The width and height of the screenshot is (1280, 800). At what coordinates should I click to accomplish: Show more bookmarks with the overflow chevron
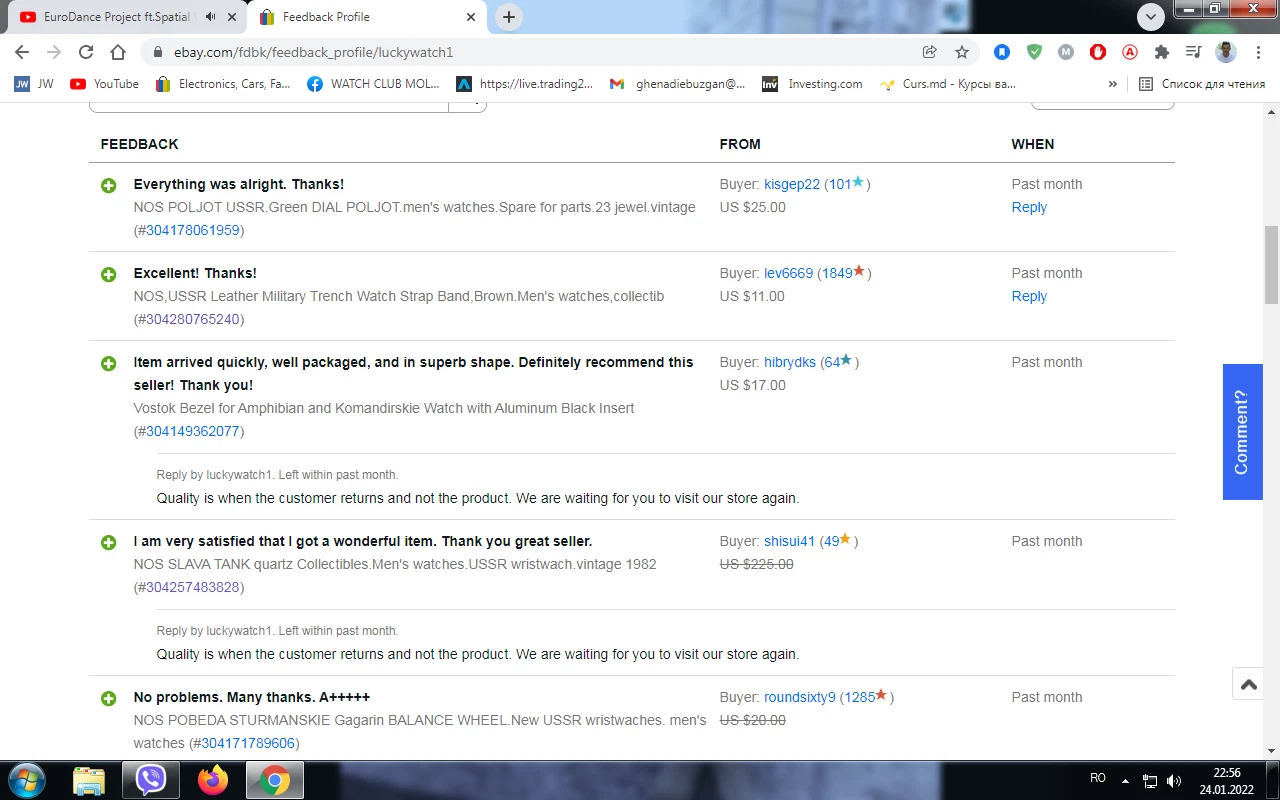click(x=1113, y=84)
